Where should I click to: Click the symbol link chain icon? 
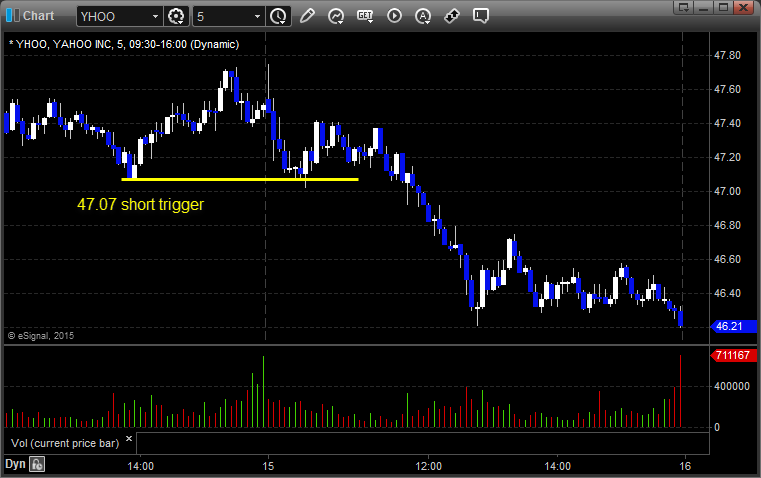pyautogui.click(x=452, y=16)
